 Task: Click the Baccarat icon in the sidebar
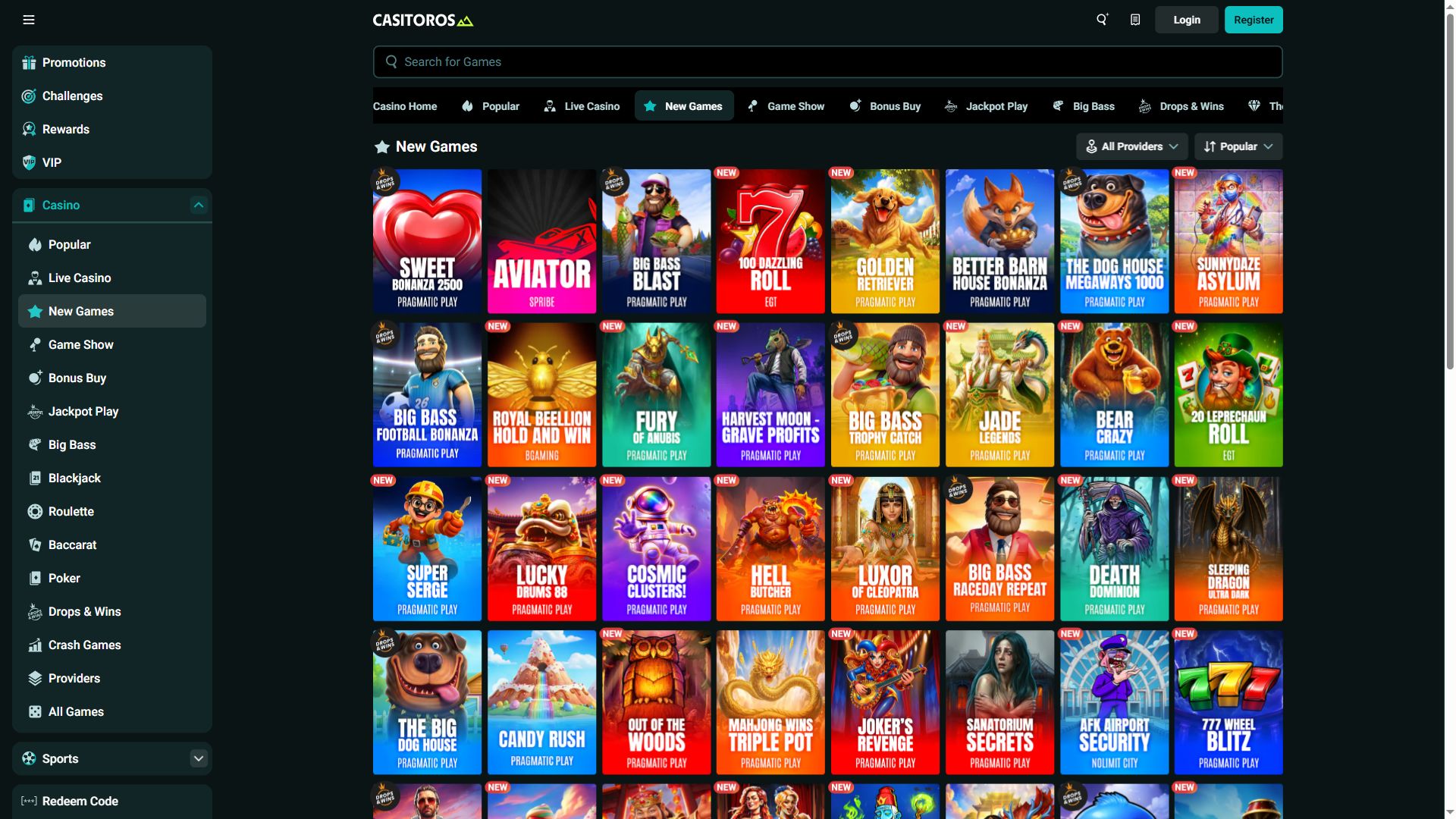pyautogui.click(x=35, y=544)
